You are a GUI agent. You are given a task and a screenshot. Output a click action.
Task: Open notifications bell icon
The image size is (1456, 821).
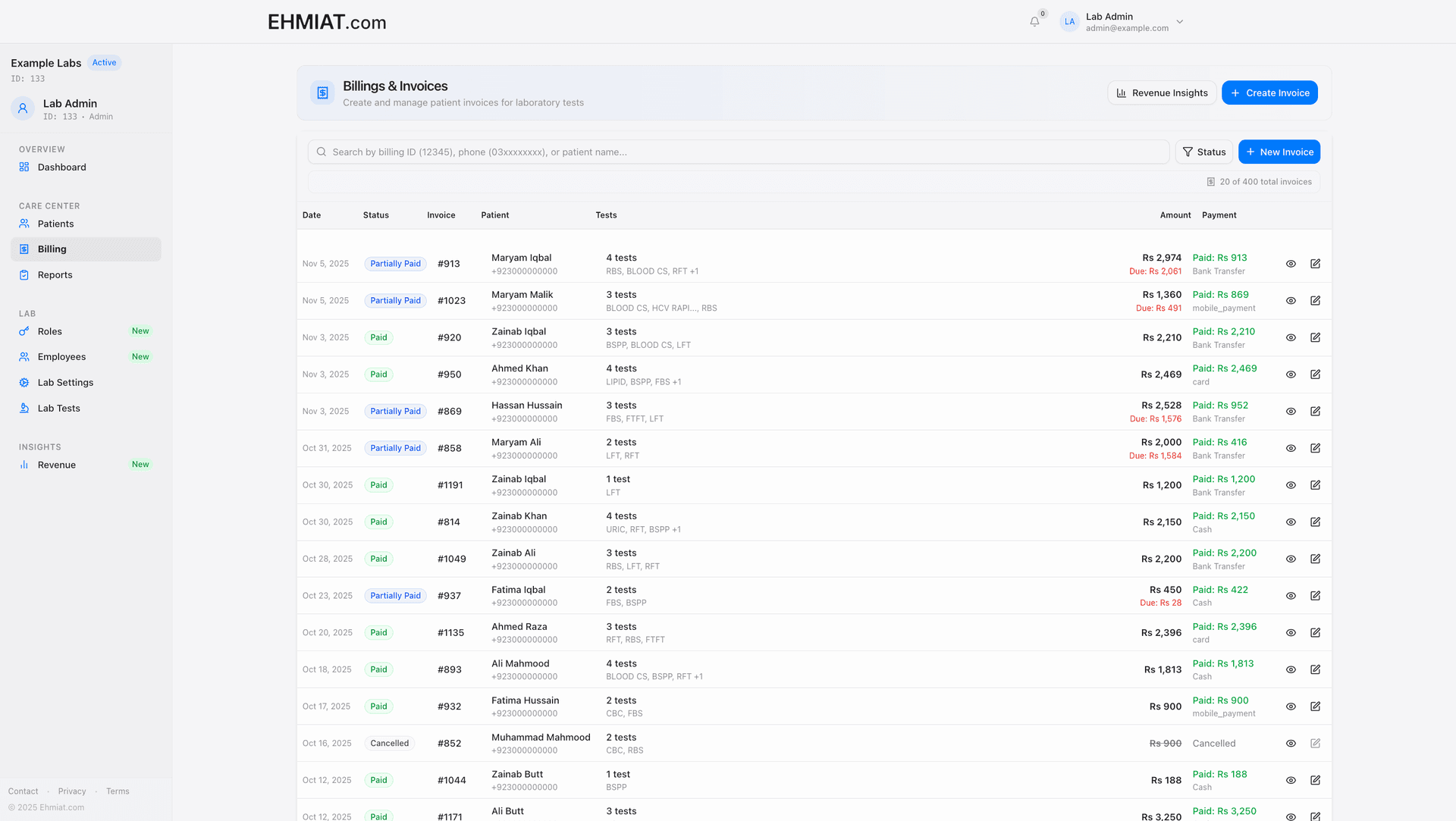click(x=1034, y=22)
